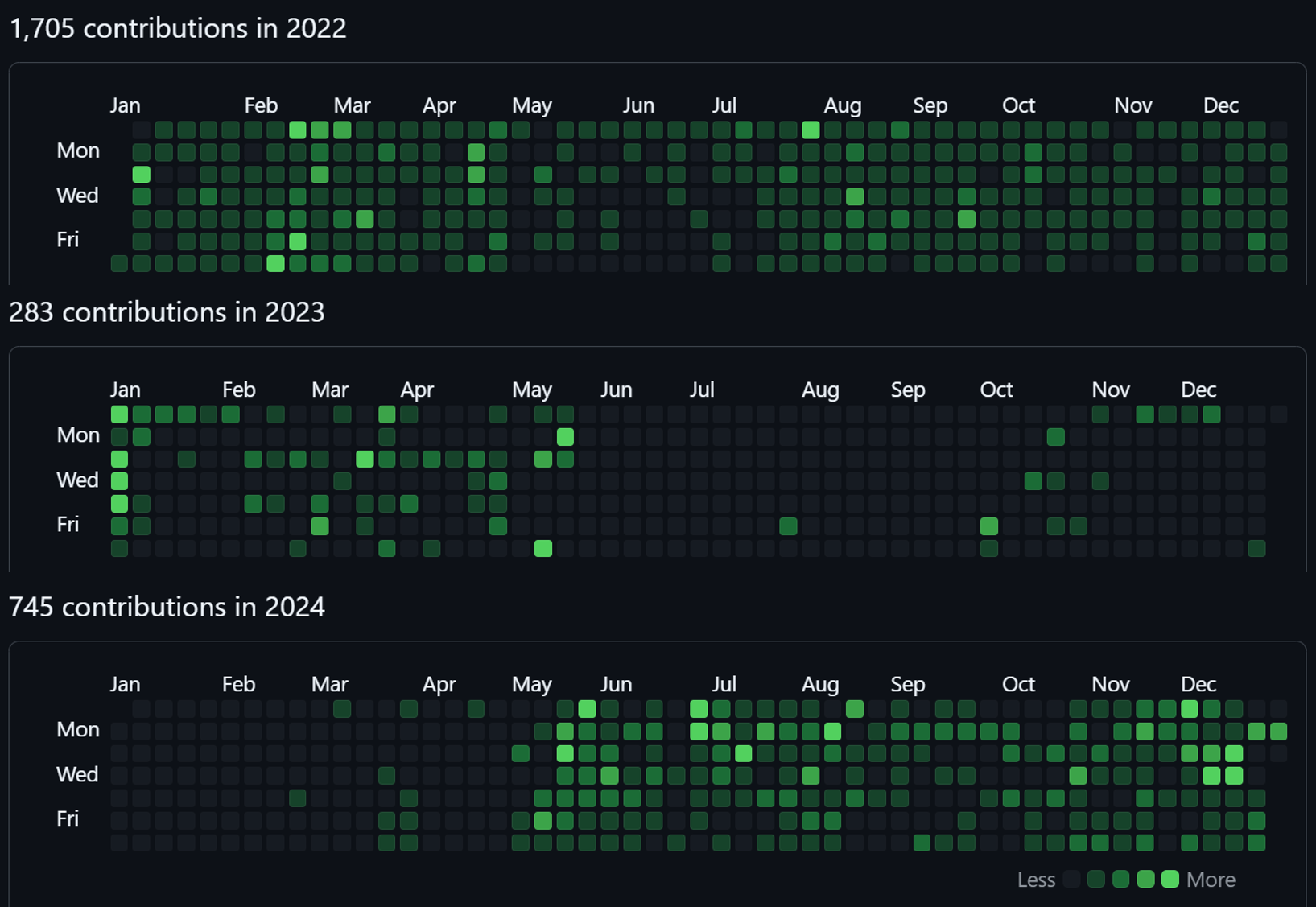1316x907 pixels.
Task: Click the Mar label in the 2024 graph
Action: 330,684
